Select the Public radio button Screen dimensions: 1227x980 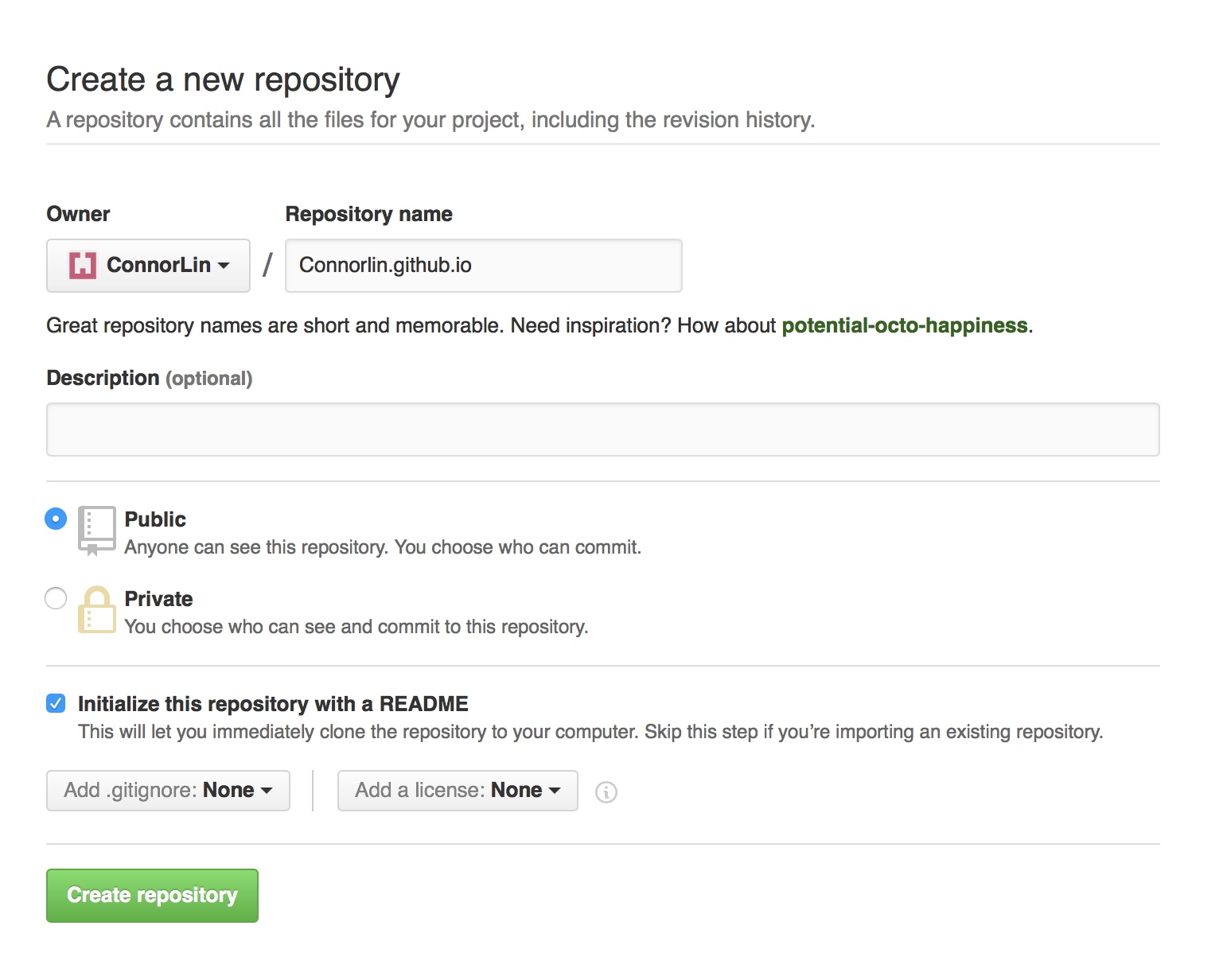pos(56,519)
